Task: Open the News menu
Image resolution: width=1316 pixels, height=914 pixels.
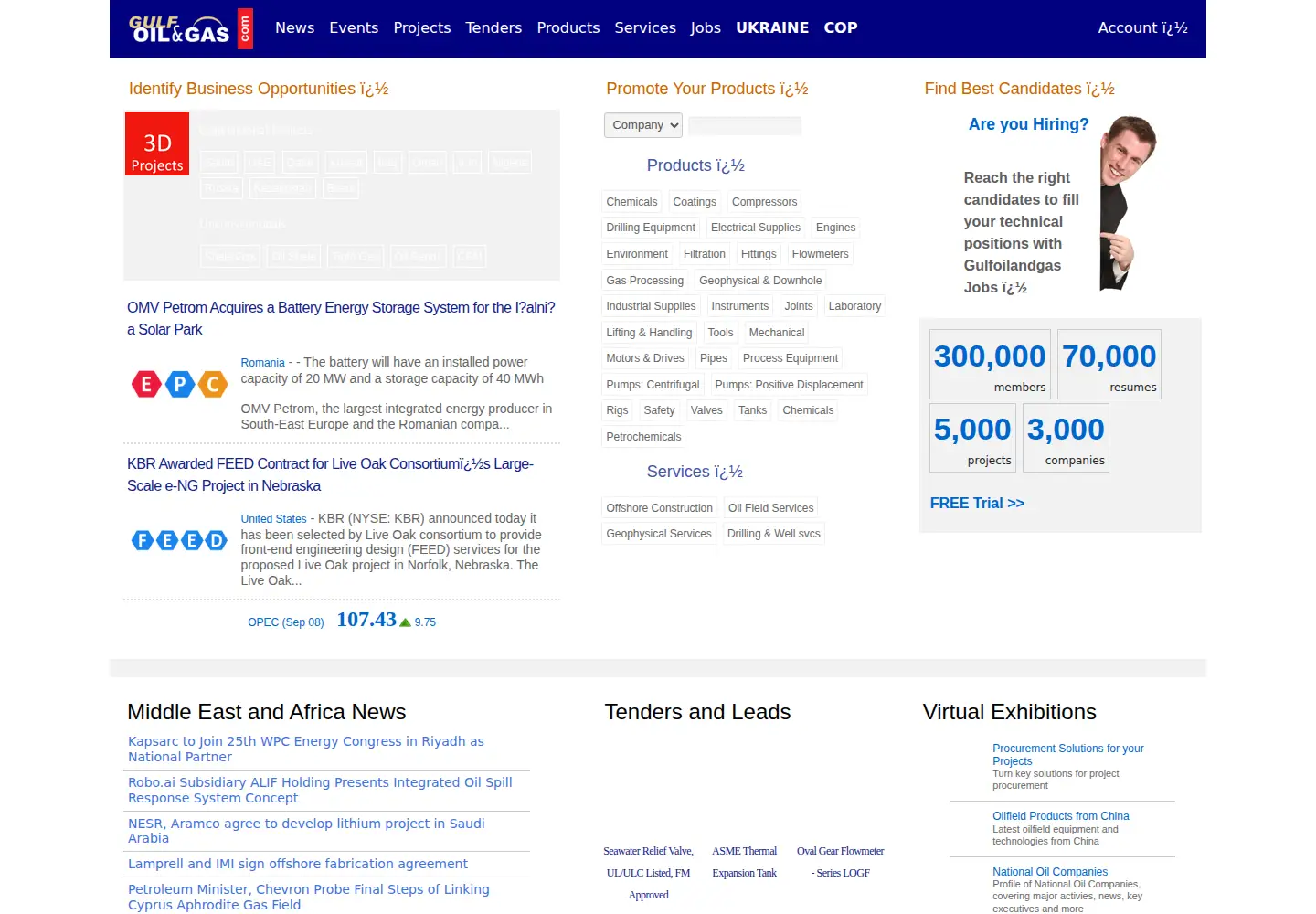Action: click(295, 27)
